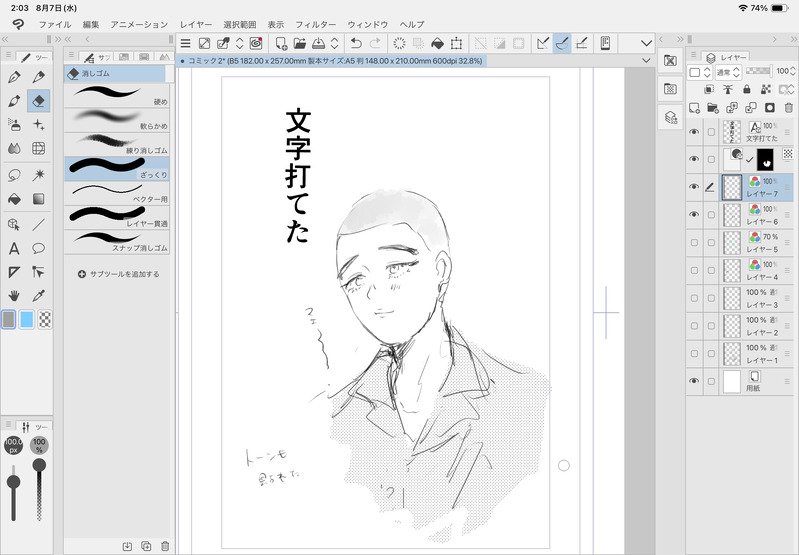Select the Pencil tool icon

[x=38, y=76]
